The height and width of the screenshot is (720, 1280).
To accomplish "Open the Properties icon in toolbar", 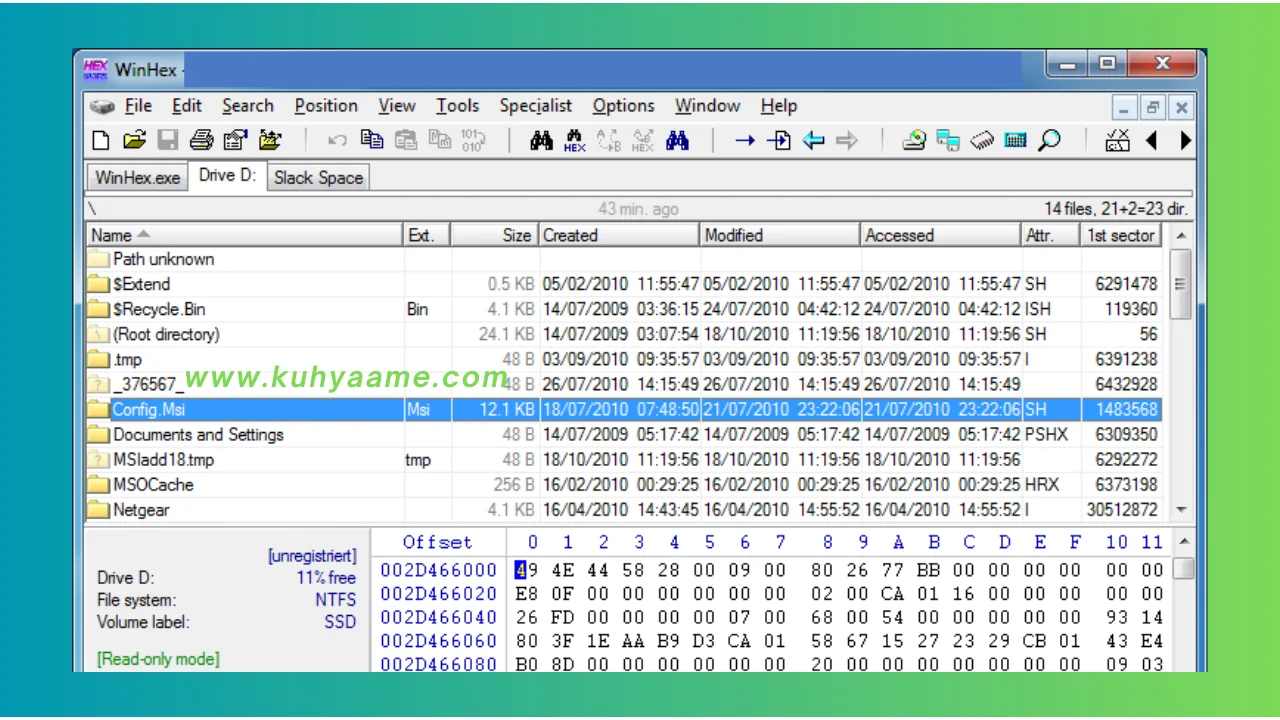I will coord(235,141).
